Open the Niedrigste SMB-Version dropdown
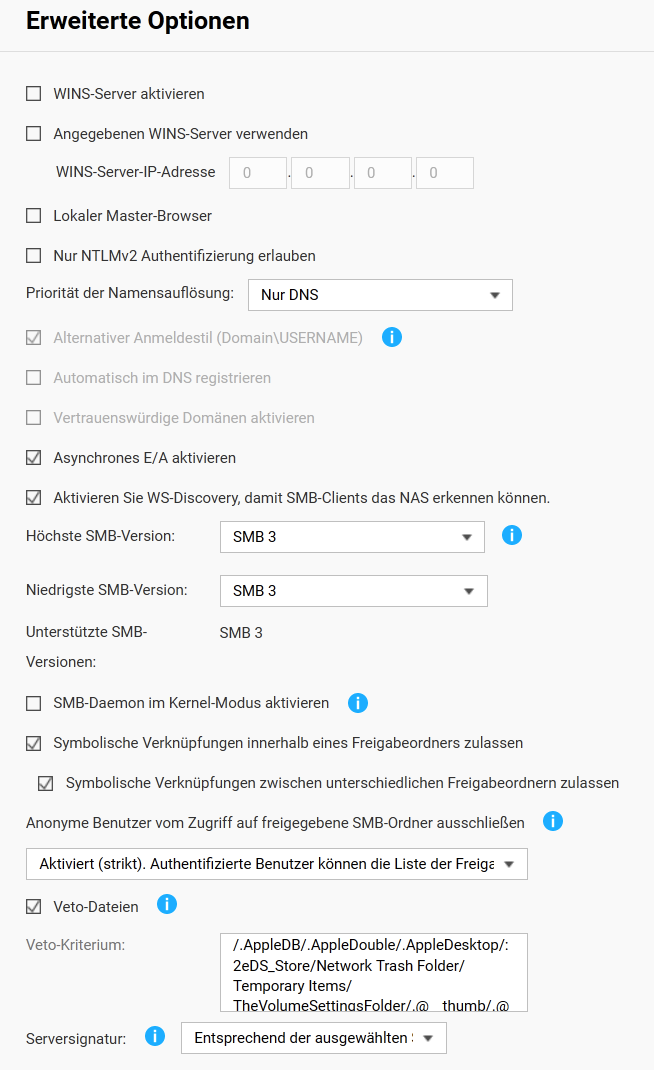This screenshot has width=654, height=1070. point(353,591)
